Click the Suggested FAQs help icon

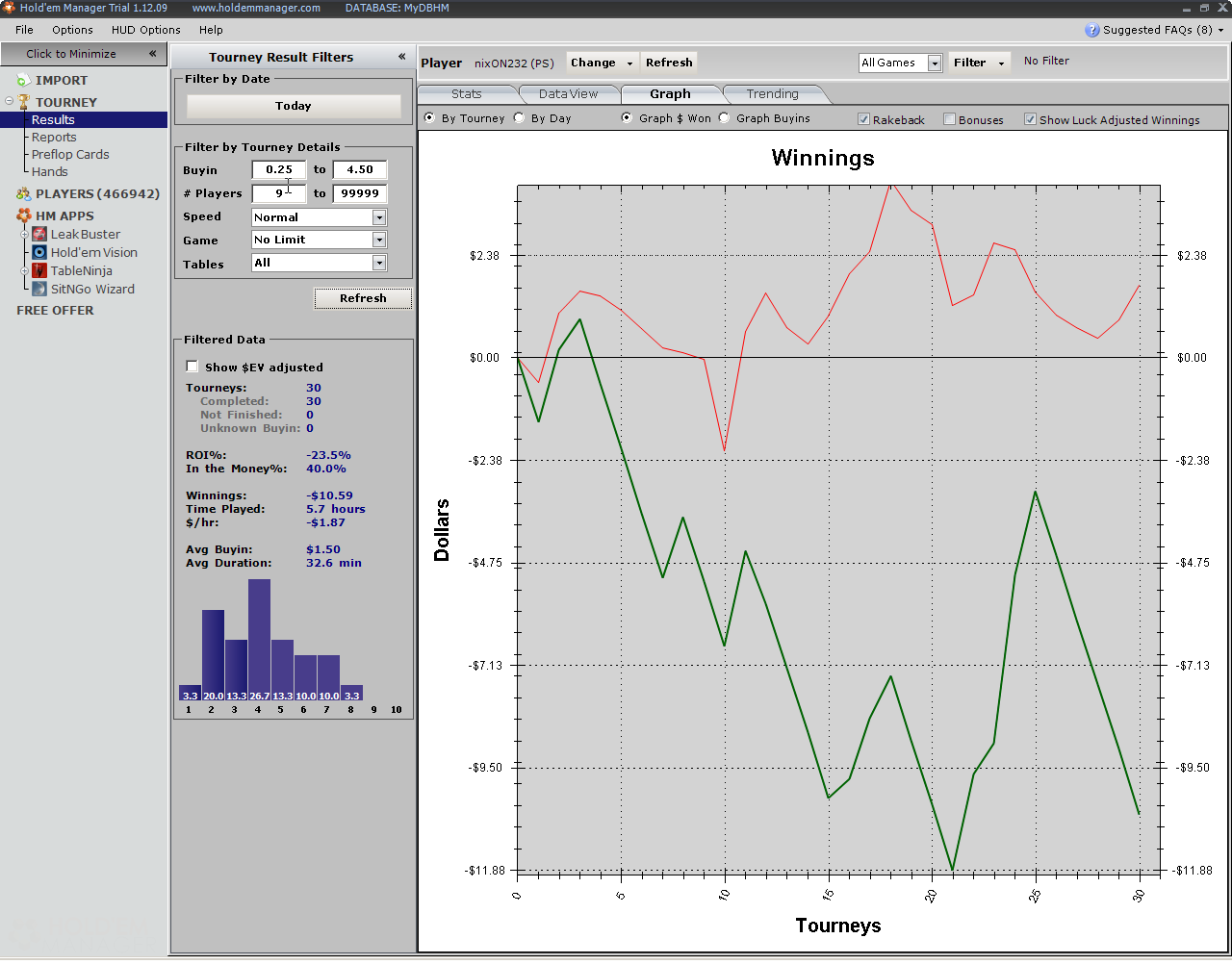(x=1091, y=30)
